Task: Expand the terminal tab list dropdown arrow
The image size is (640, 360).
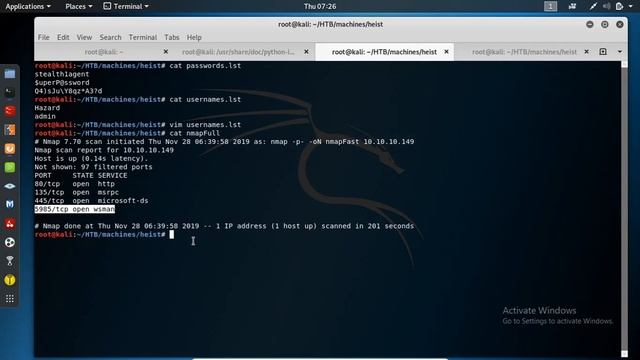Action: (620, 52)
